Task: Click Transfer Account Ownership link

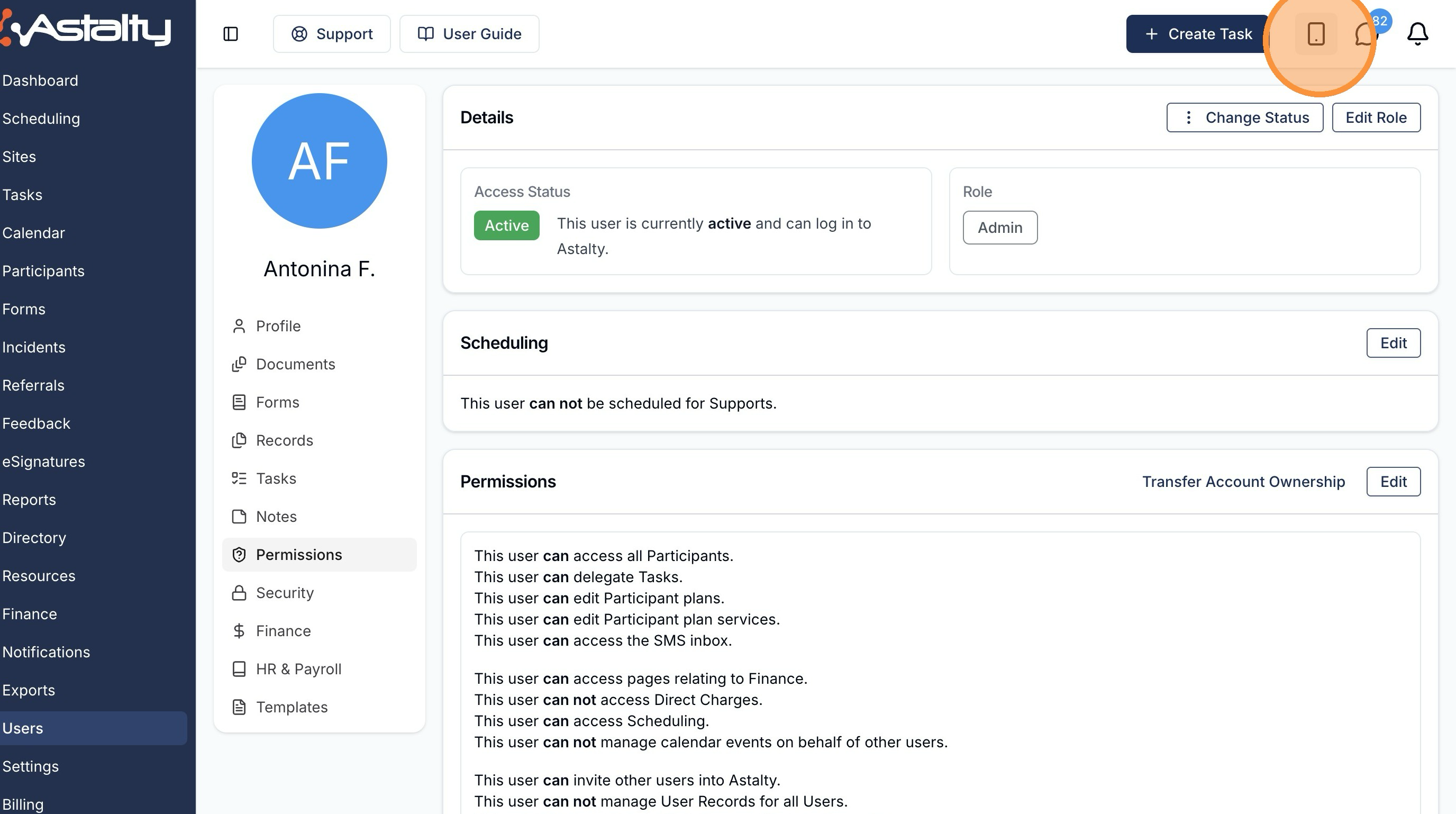Action: pos(1243,482)
